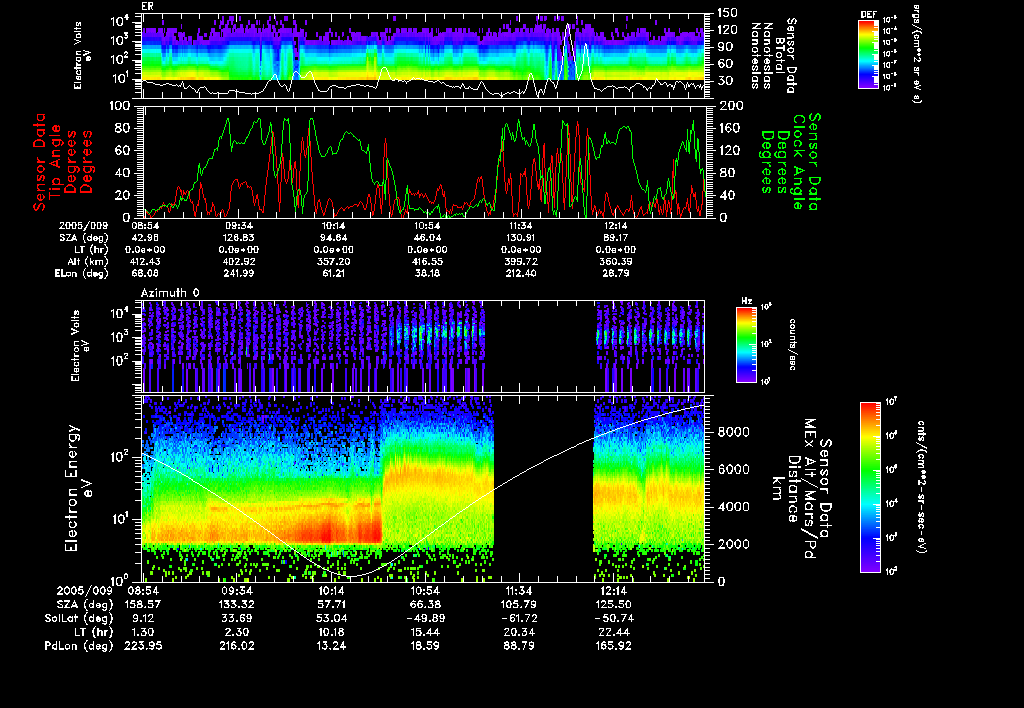1024x708 pixels.
Task: Click the SZA value 105.79
Action: coord(519,605)
